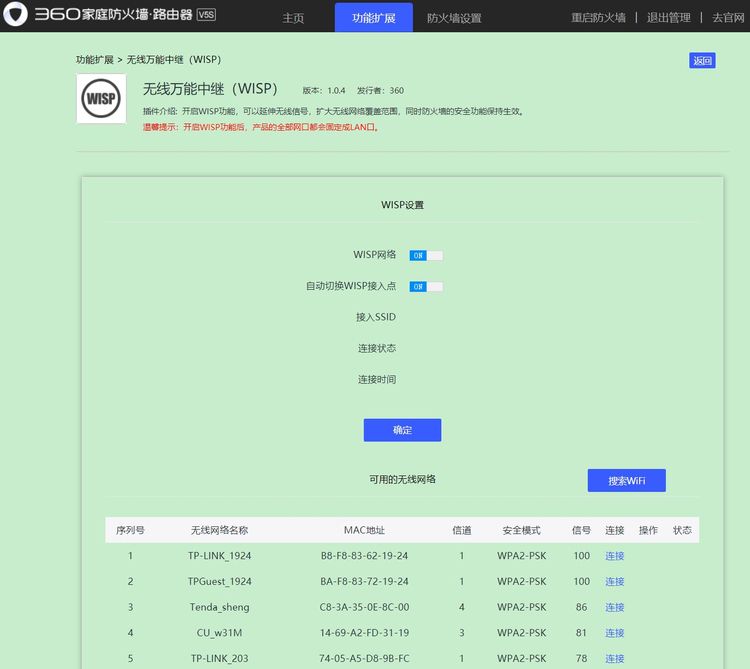
Task: Click the 360 shield logo icon
Action: click(16, 14)
